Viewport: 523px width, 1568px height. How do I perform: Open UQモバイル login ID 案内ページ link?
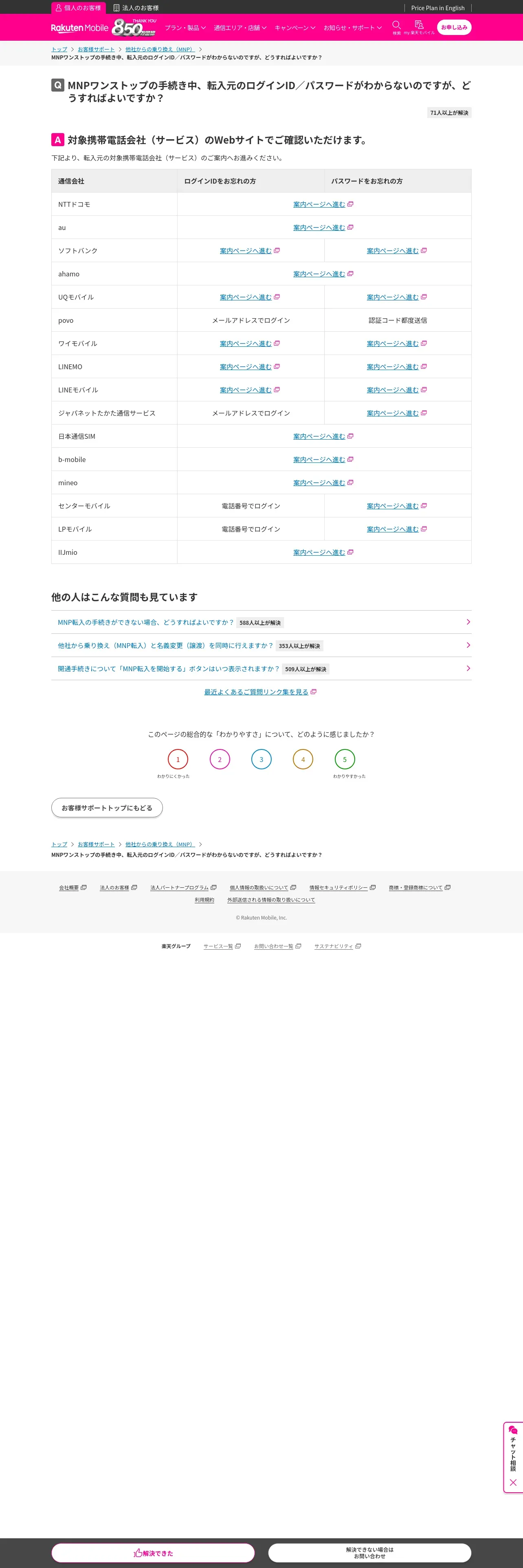[x=250, y=297]
